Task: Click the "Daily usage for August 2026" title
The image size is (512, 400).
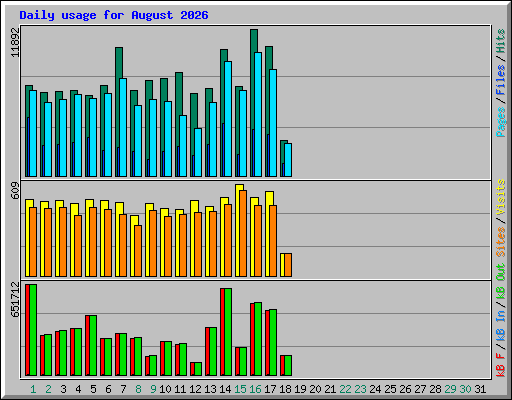Action: (114, 15)
